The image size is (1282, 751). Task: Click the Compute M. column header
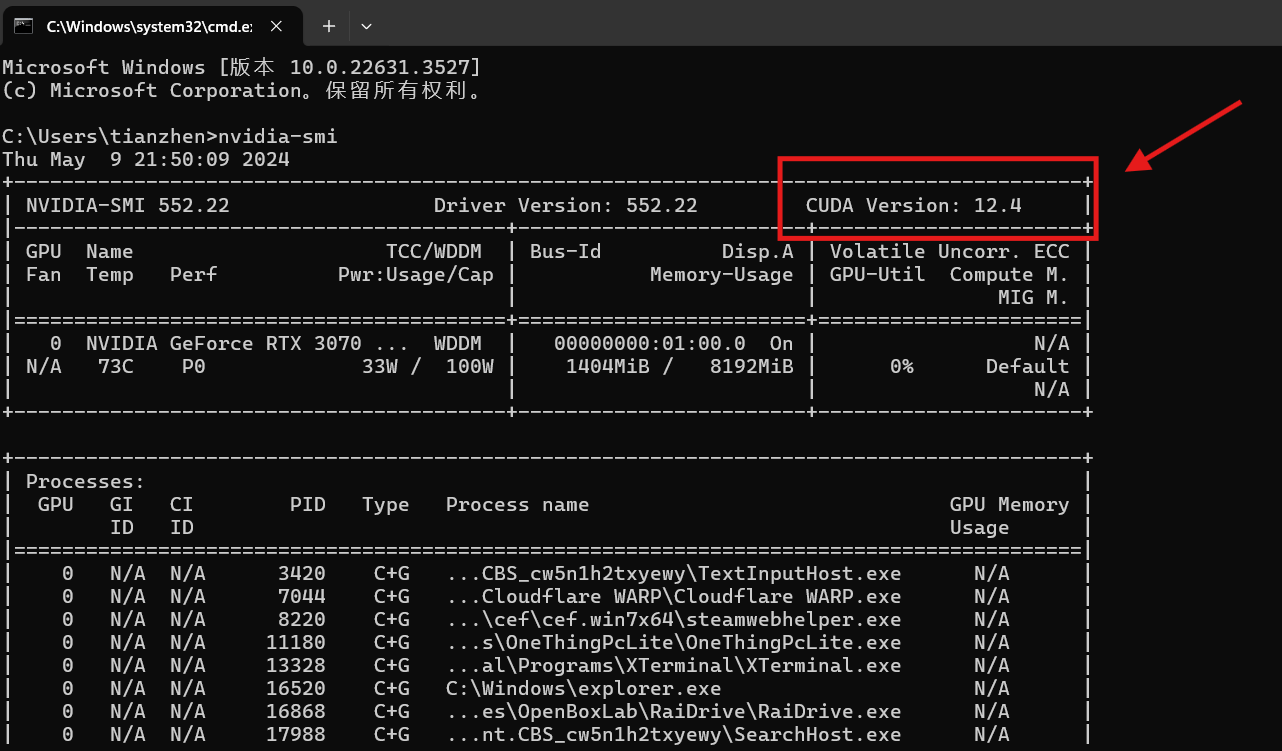click(1010, 275)
